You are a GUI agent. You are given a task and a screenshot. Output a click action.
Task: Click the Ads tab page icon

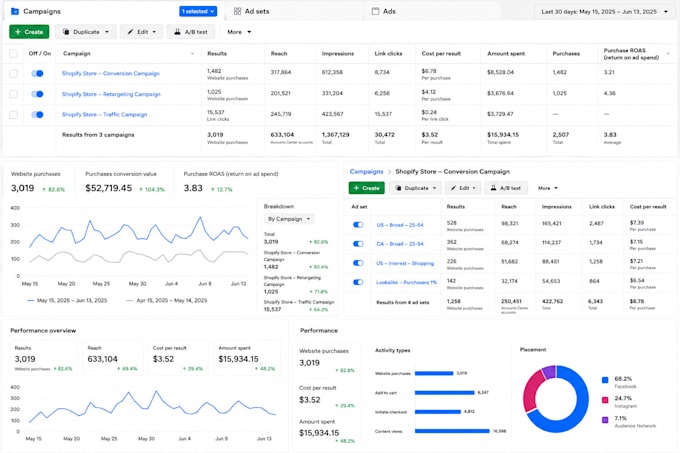(375, 11)
